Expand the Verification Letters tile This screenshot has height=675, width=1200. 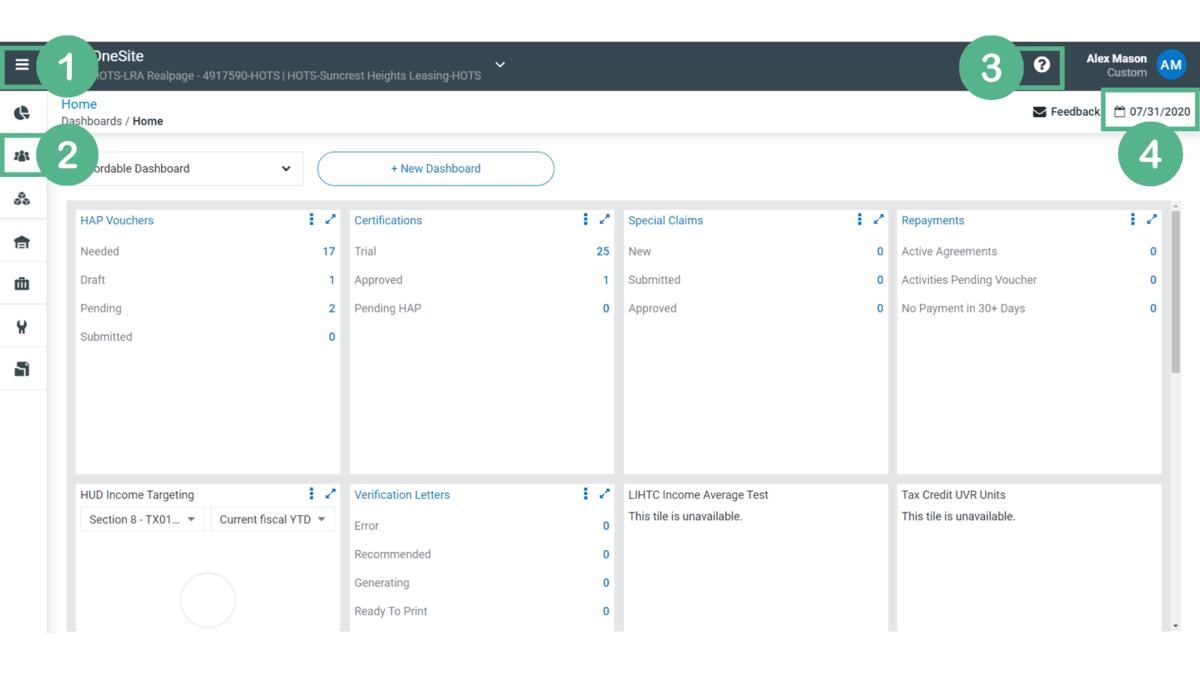605,493
